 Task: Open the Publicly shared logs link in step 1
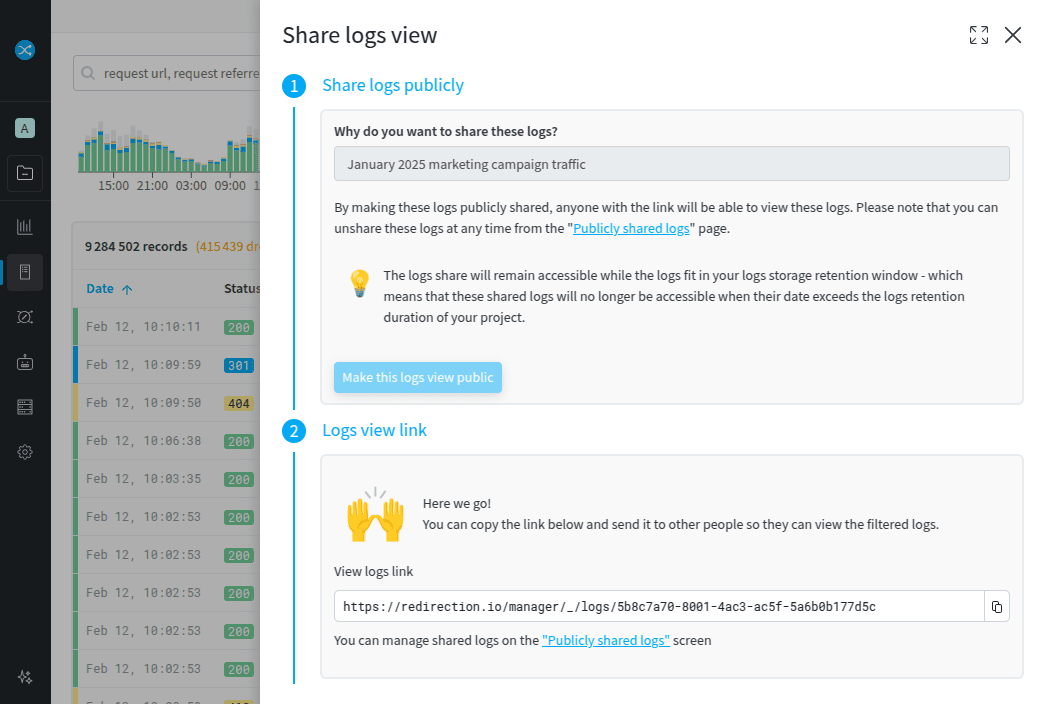click(x=631, y=228)
